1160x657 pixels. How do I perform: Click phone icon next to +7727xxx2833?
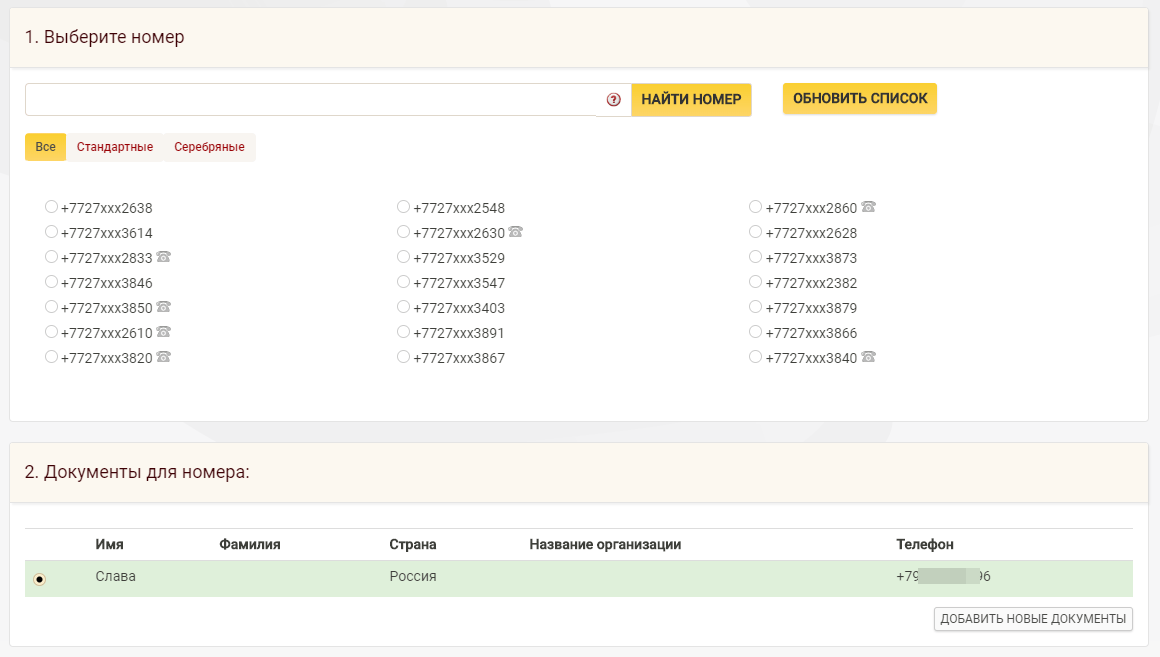tap(163, 257)
